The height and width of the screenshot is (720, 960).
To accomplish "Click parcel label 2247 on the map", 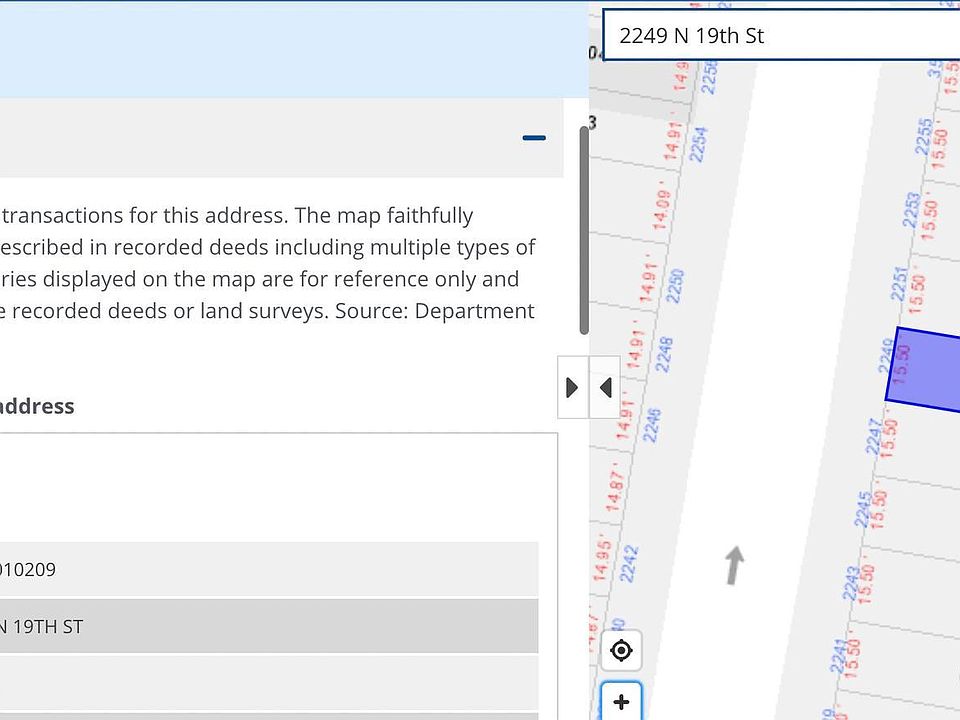I will pos(874,436).
